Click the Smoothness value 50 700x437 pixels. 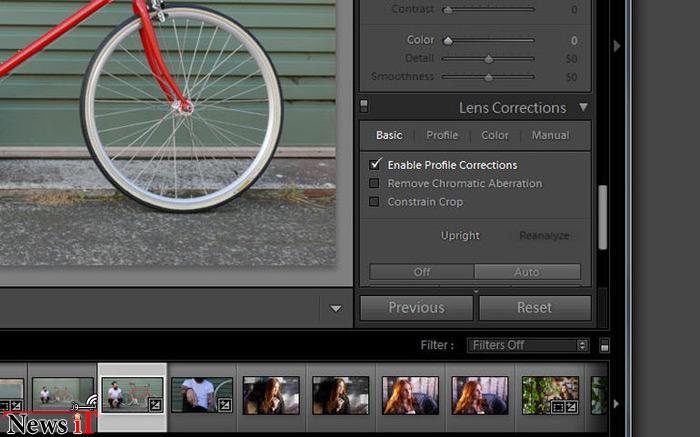pyautogui.click(x=571, y=77)
